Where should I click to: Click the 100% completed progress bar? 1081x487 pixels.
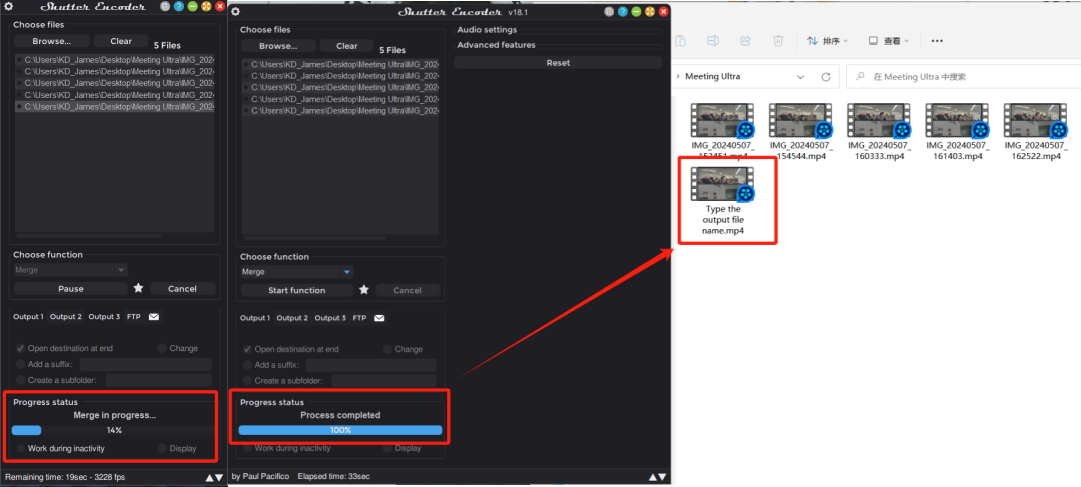341,430
